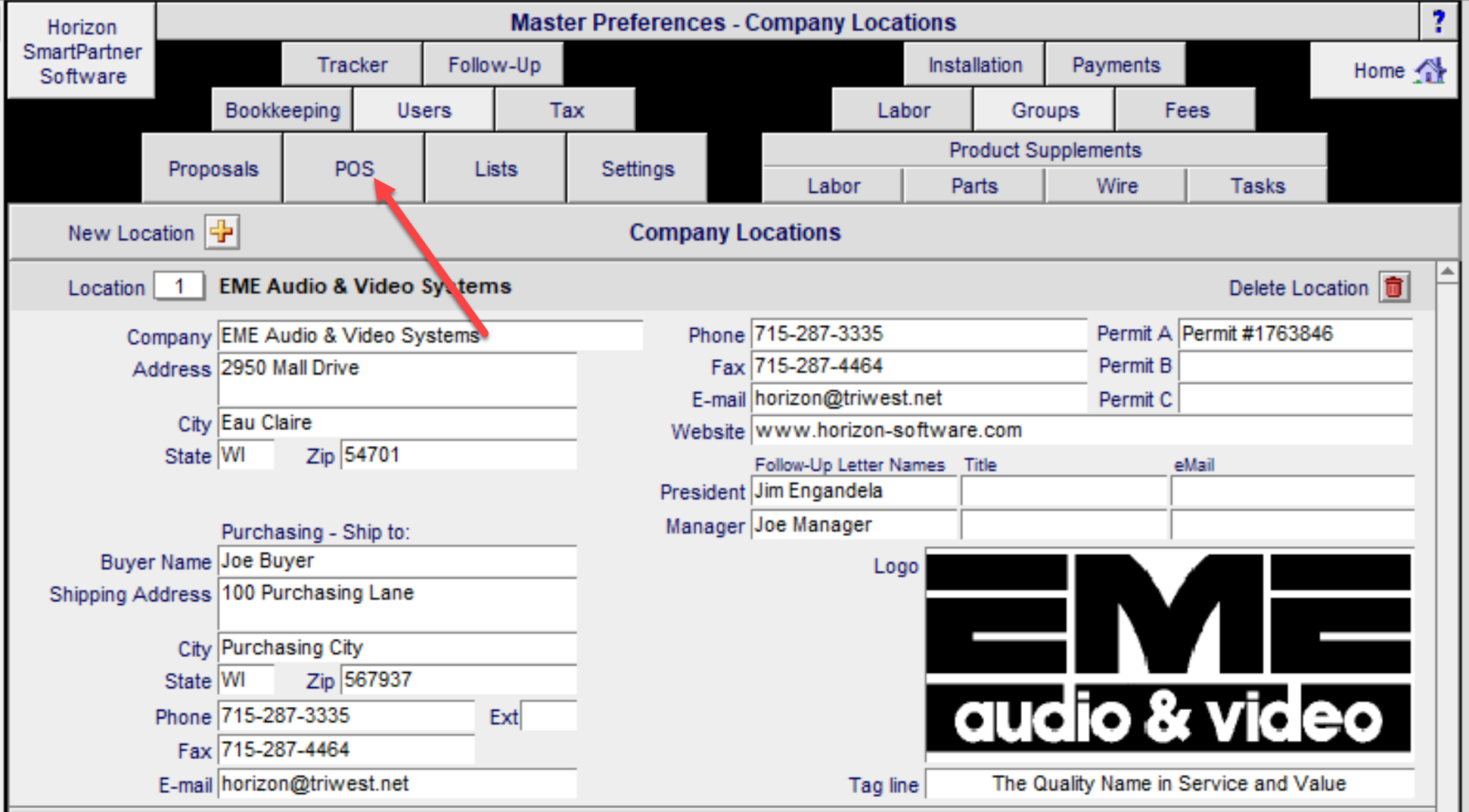Click the Permit A field
The image size is (1469, 812).
(x=1295, y=334)
